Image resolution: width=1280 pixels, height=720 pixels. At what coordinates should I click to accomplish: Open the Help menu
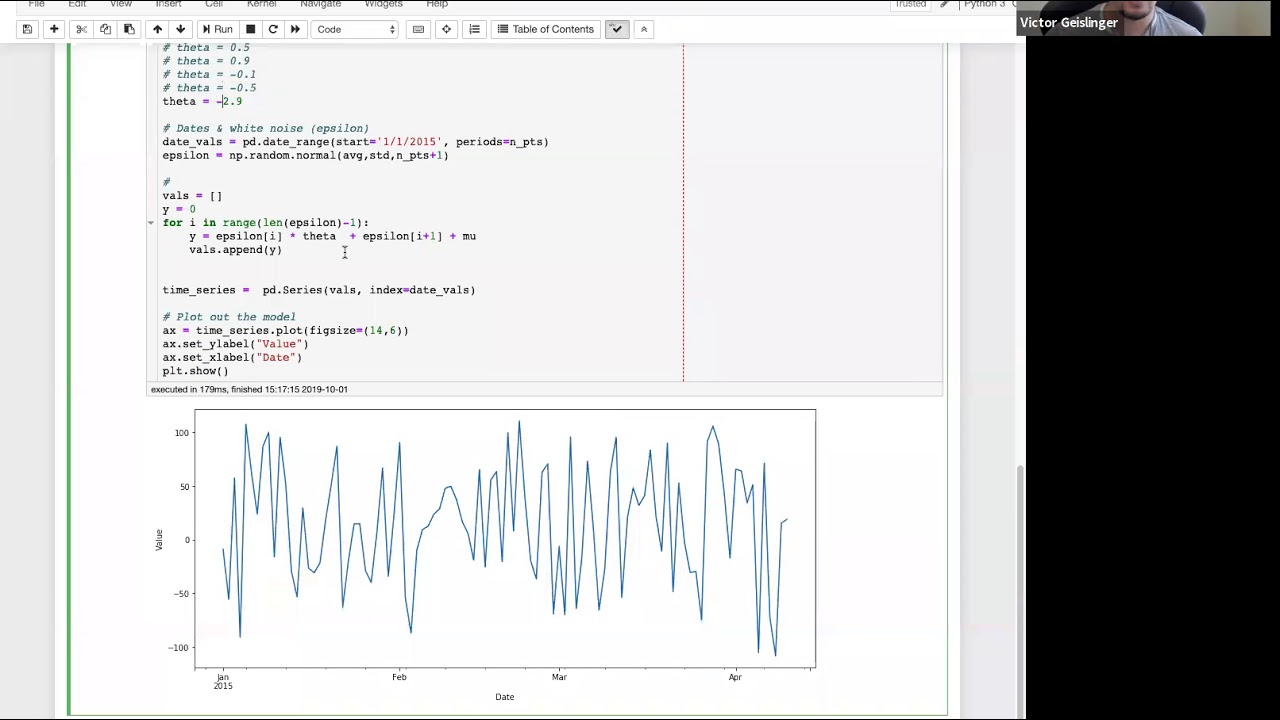coord(437,4)
